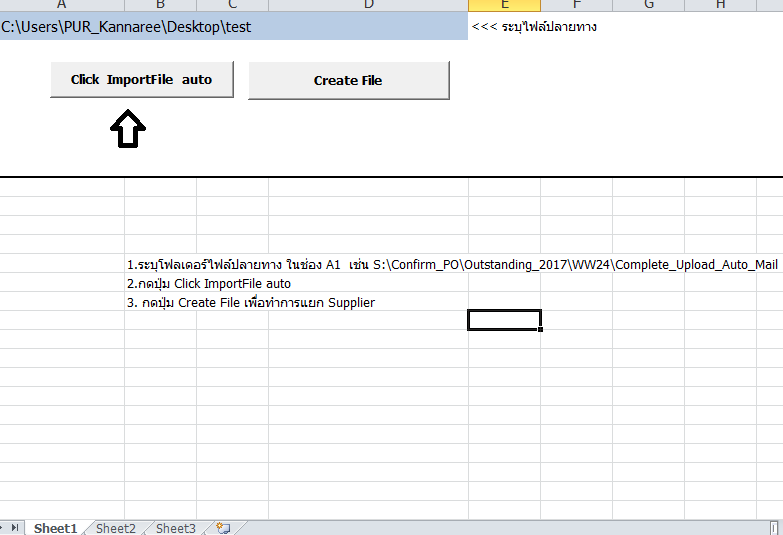Viewport: 783px width, 535px height.
Task: Go to next sheet with navigation arrow
Action: (3, 528)
